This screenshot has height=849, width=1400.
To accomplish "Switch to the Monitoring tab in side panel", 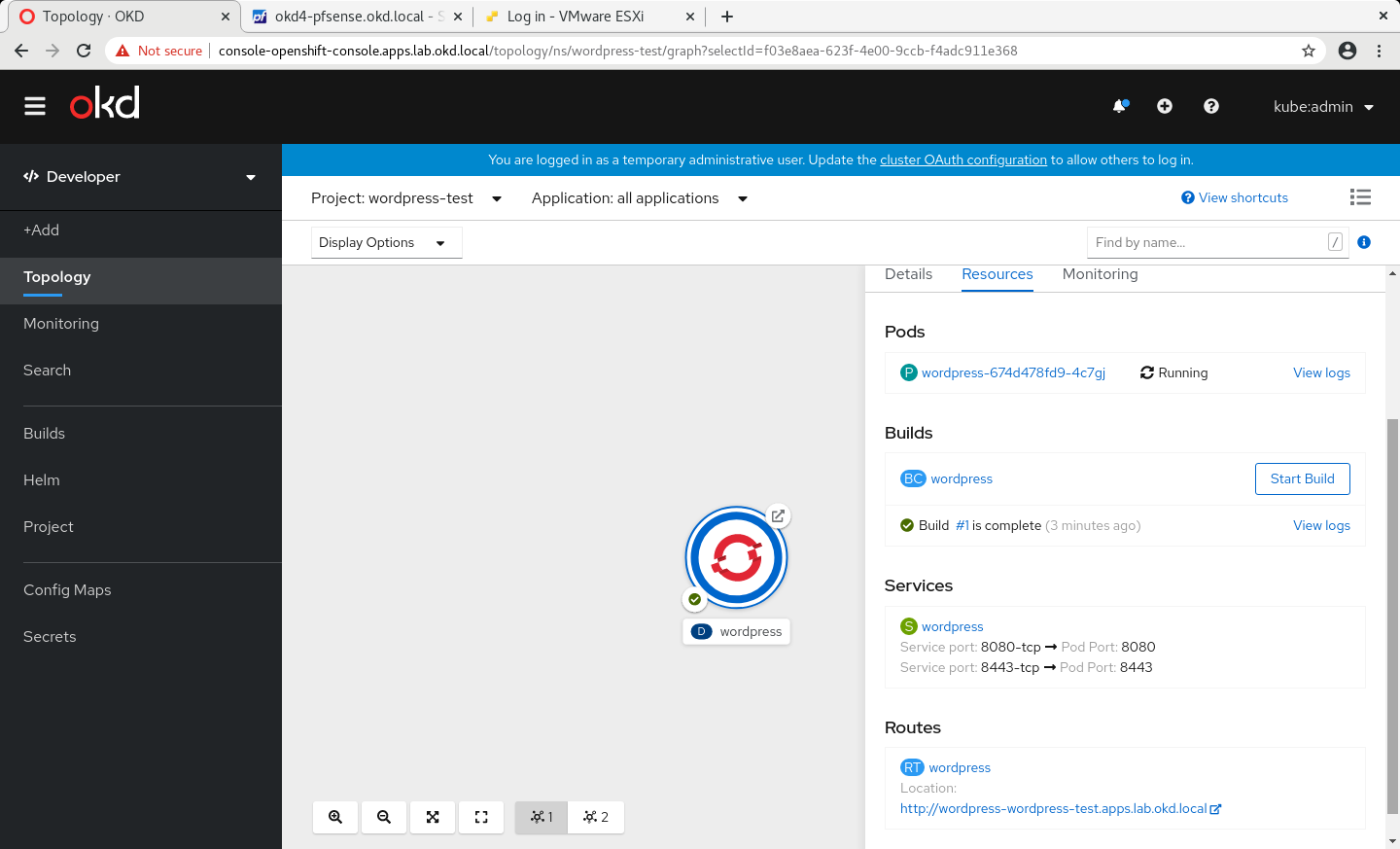I will point(1101,274).
